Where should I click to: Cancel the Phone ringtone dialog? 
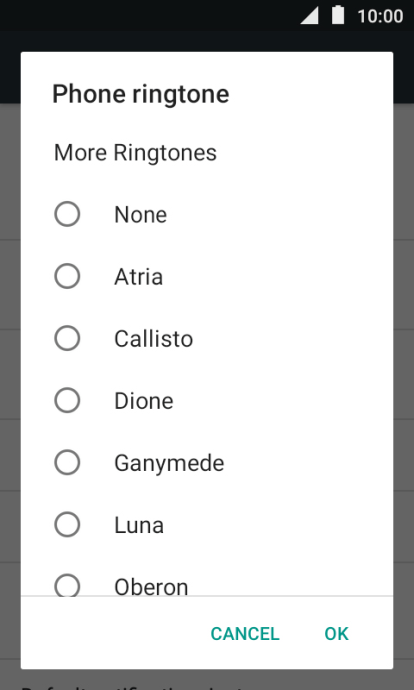(x=245, y=634)
